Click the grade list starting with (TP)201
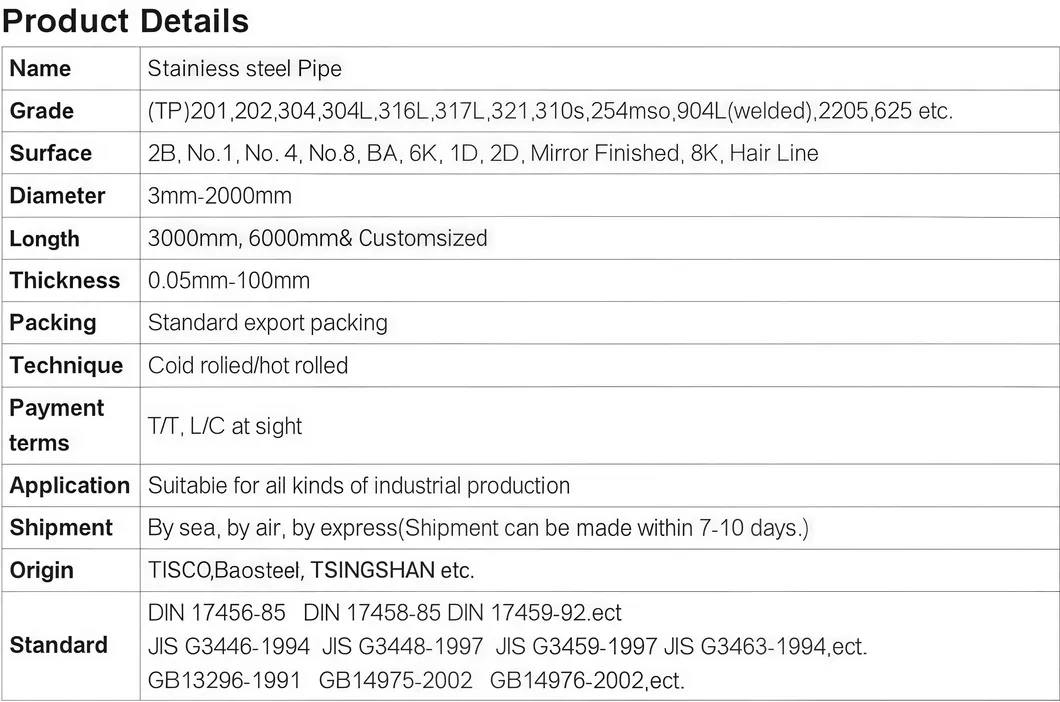The width and height of the screenshot is (1060, 702). click(x=550, y=111)
